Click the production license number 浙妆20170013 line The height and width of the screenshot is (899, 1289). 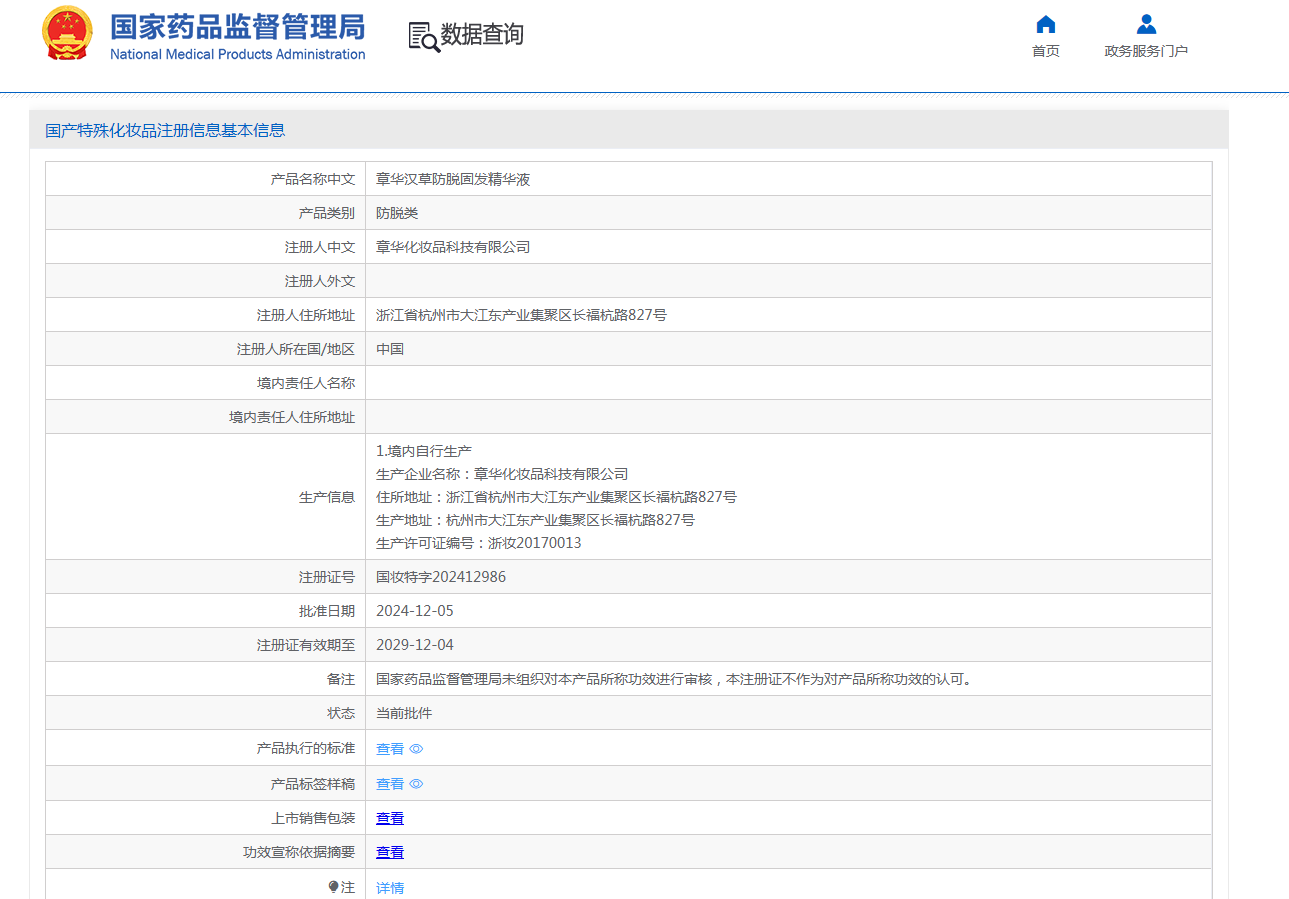pyautogui.click(x=478, y=543)
